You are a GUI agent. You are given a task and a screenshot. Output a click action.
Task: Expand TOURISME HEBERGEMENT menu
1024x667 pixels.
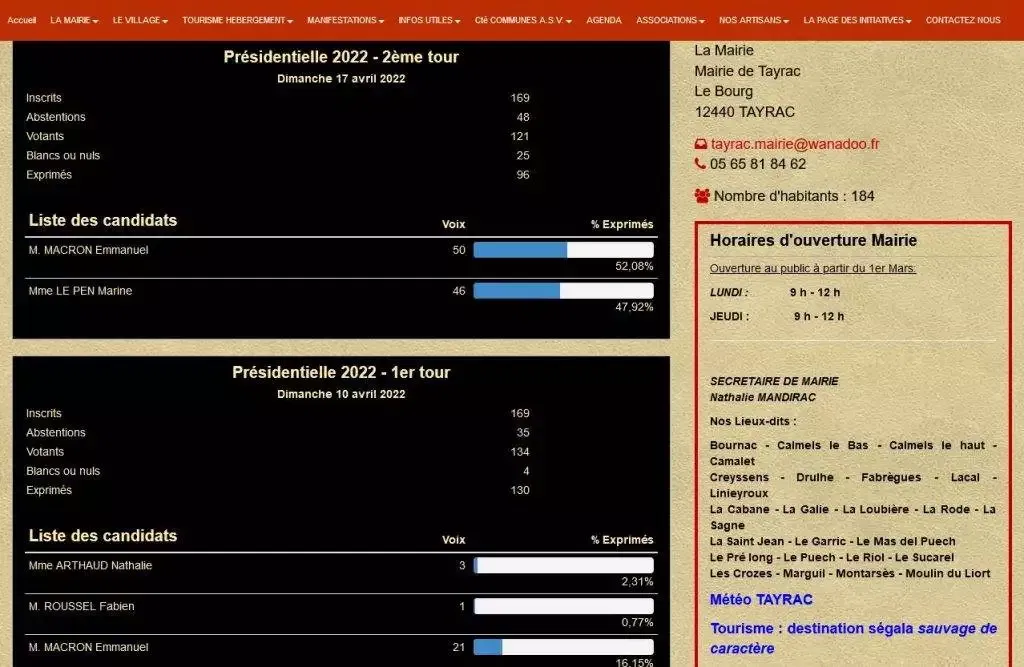tap(237, 20)
